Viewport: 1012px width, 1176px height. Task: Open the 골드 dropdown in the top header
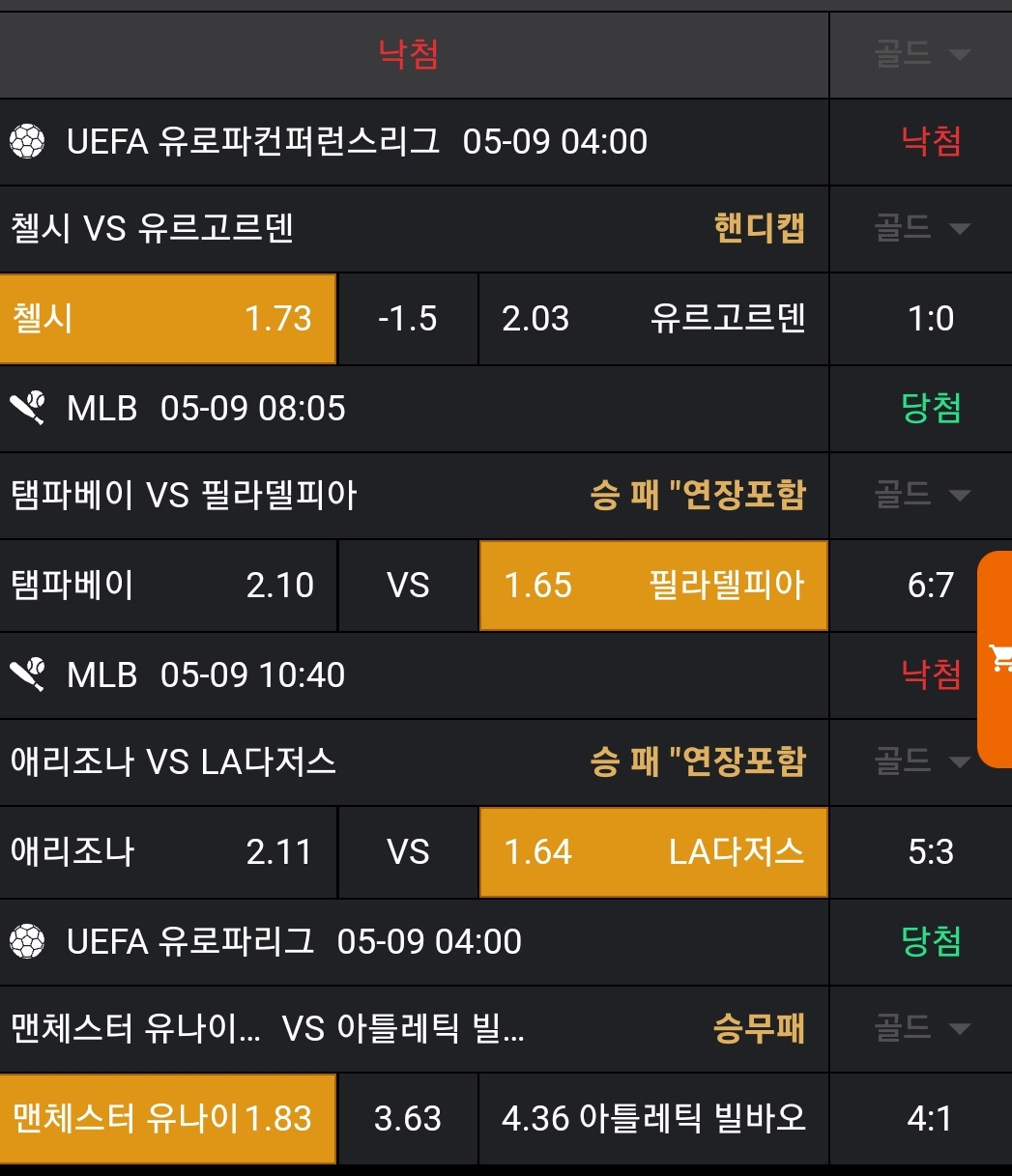[921, 55]
